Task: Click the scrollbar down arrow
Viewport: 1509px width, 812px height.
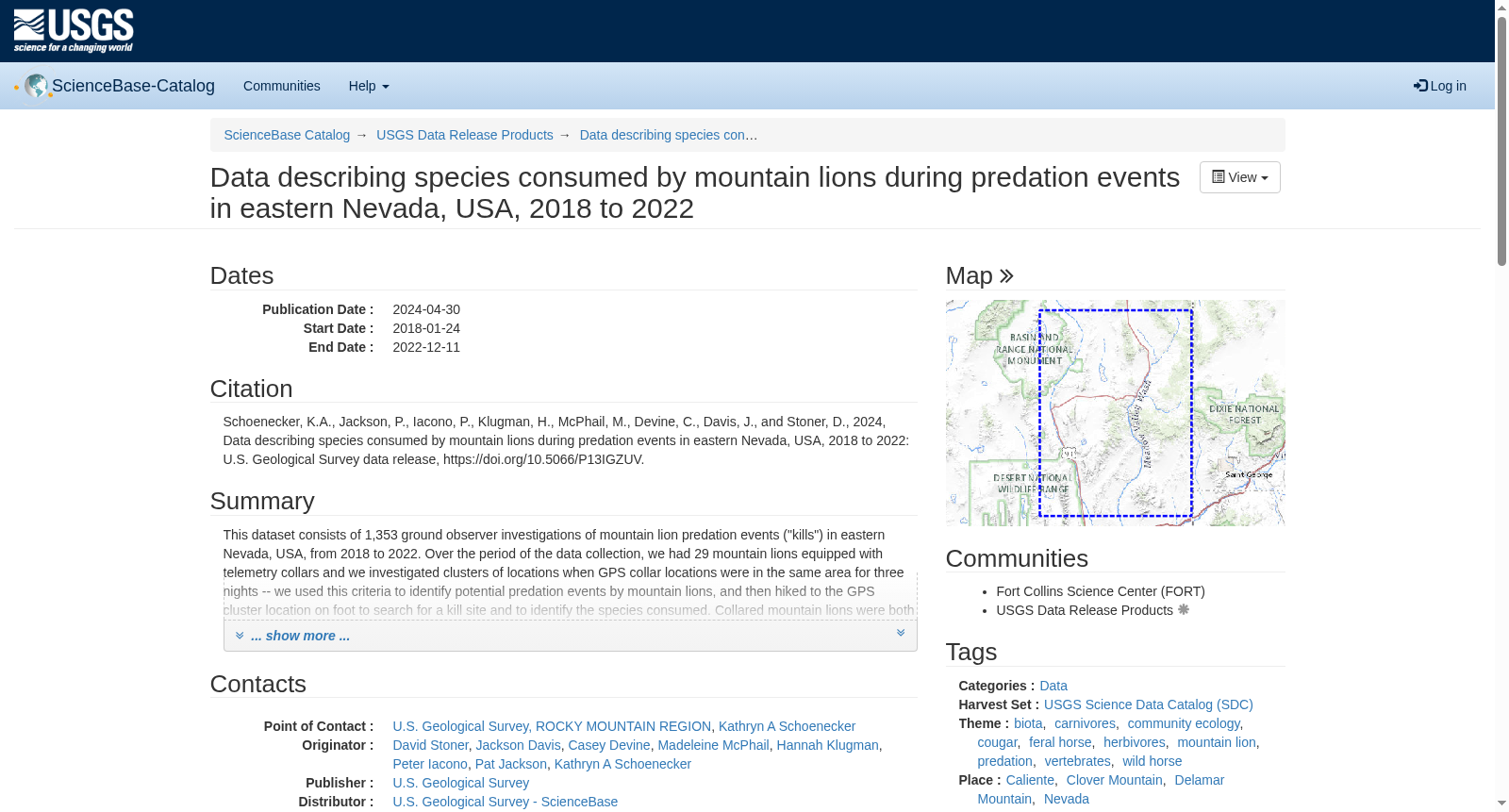Action: (x=1501, y=804)
